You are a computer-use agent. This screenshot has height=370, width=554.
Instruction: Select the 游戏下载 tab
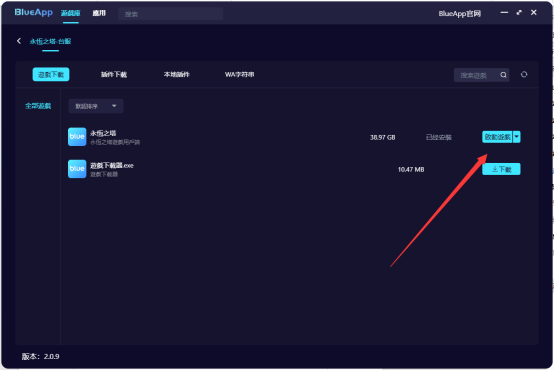(x=51, y=75)
